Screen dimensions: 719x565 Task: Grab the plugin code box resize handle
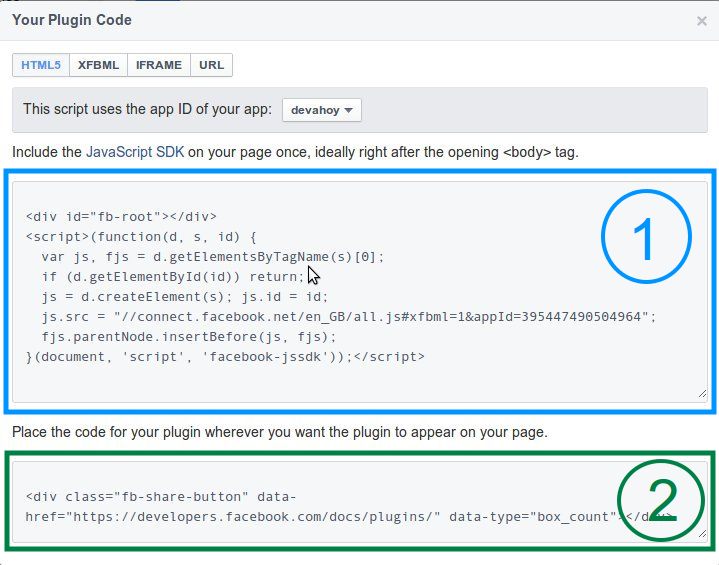702,534
